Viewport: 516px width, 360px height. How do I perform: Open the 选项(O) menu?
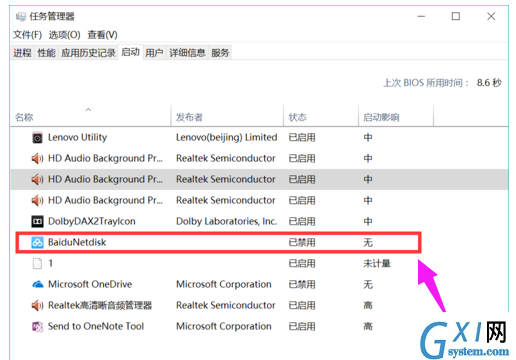[65, 35]
